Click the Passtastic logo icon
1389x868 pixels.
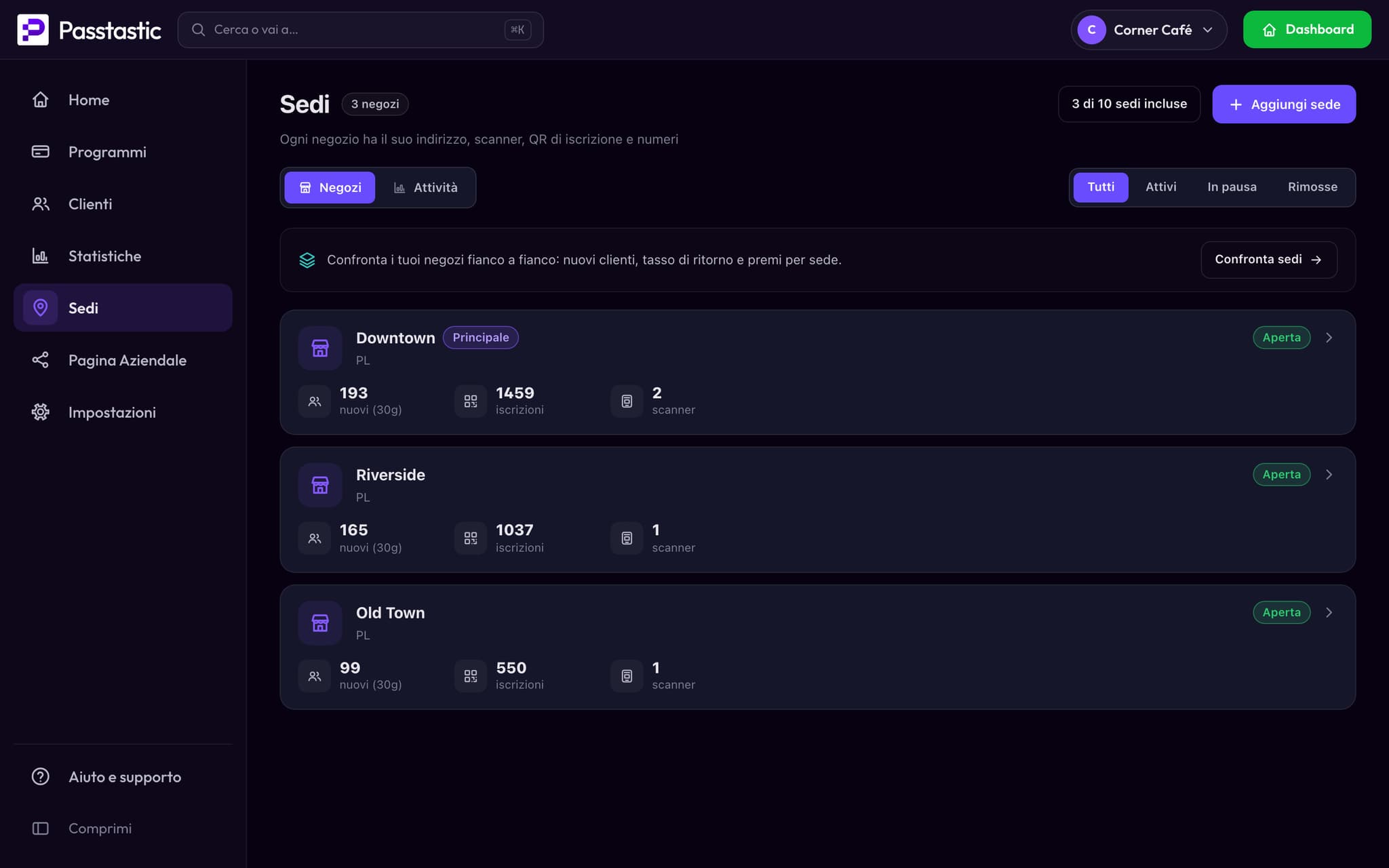click(33, 30)
